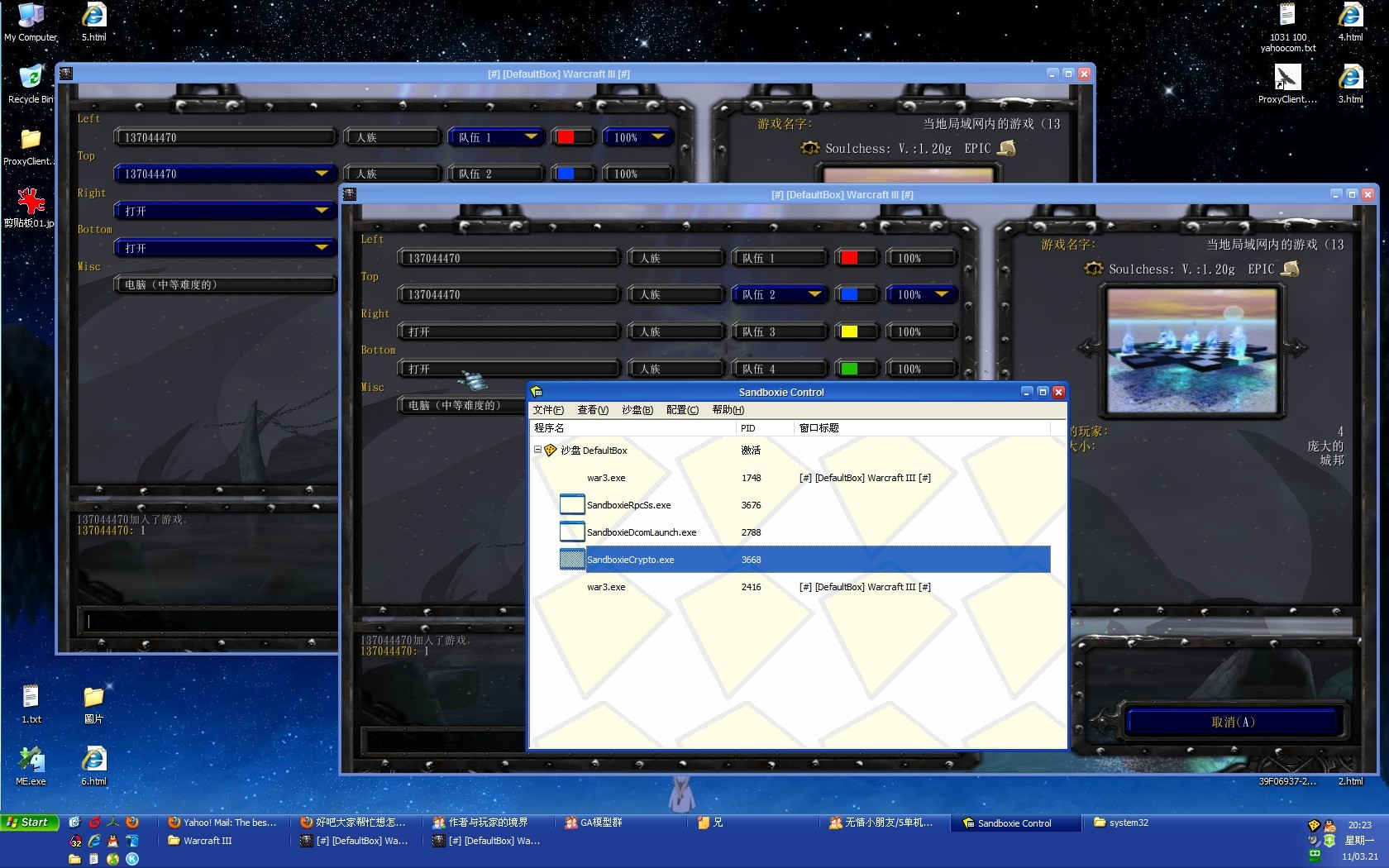Click blue color swatch in front window Top row
Screen dimensions: 1389x868
(x=849, y=294)
